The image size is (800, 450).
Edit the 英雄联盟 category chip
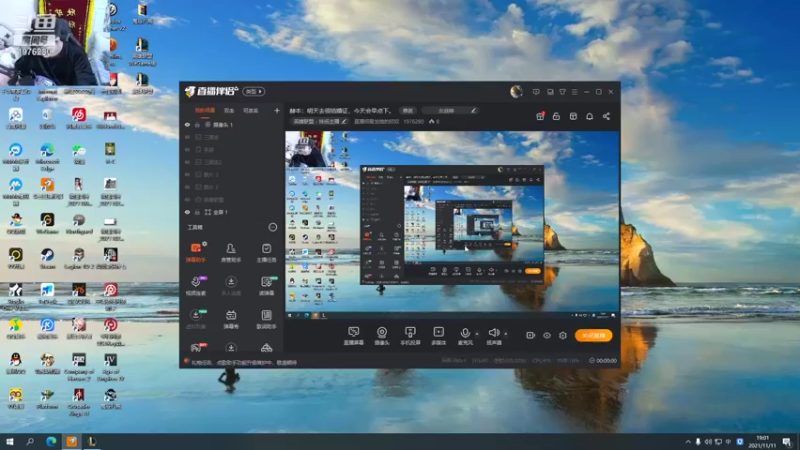click(319, 121)
